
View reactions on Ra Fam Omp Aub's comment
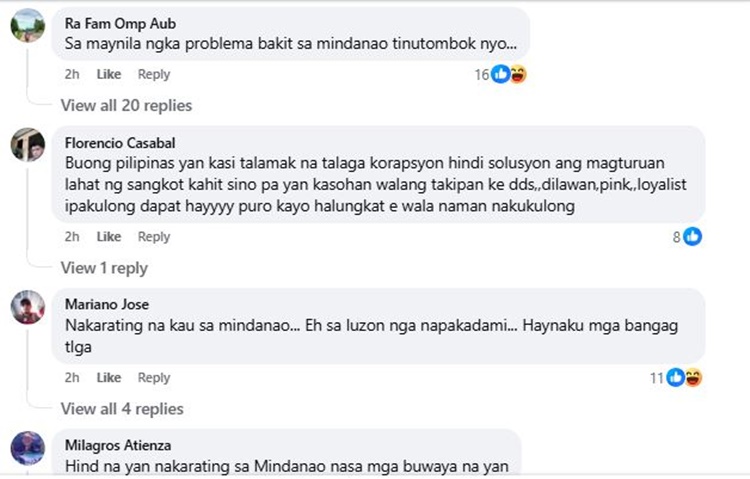[x=509, y=74]
